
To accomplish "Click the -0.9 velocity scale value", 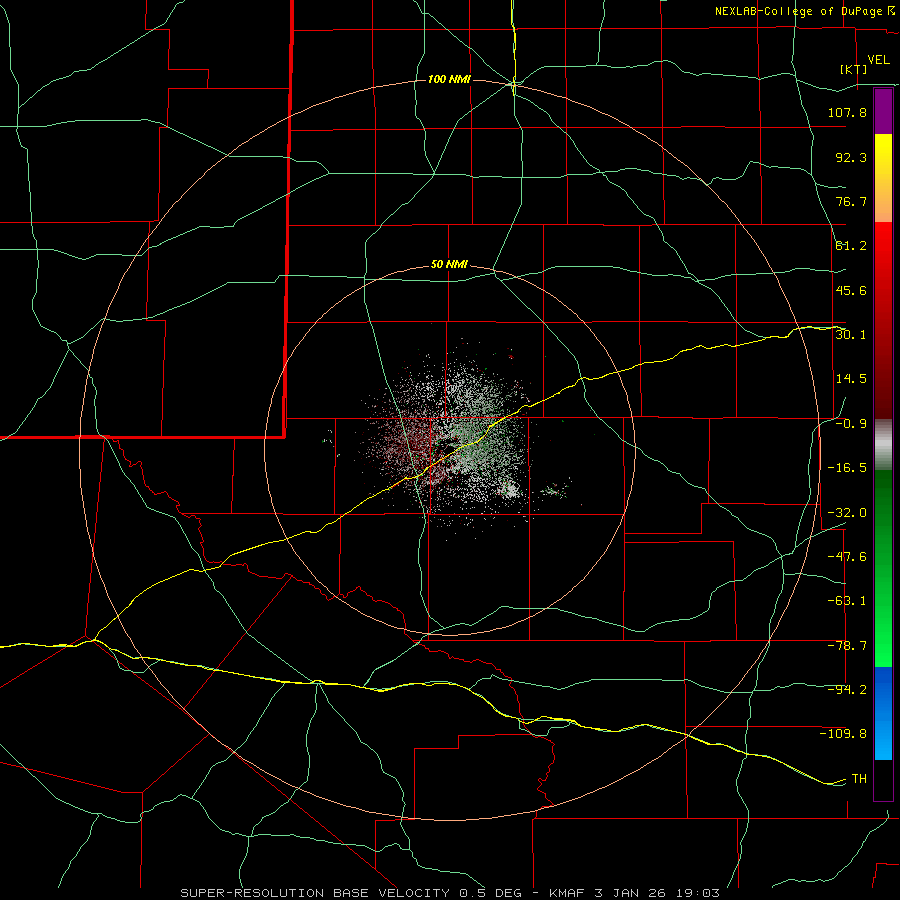I will pyautogui.click(x=851, y=424).
